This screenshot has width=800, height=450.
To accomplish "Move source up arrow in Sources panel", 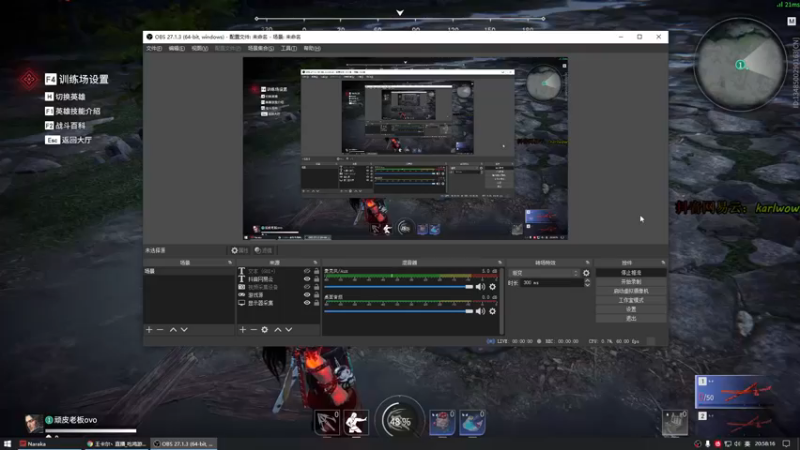I will 278,330.
